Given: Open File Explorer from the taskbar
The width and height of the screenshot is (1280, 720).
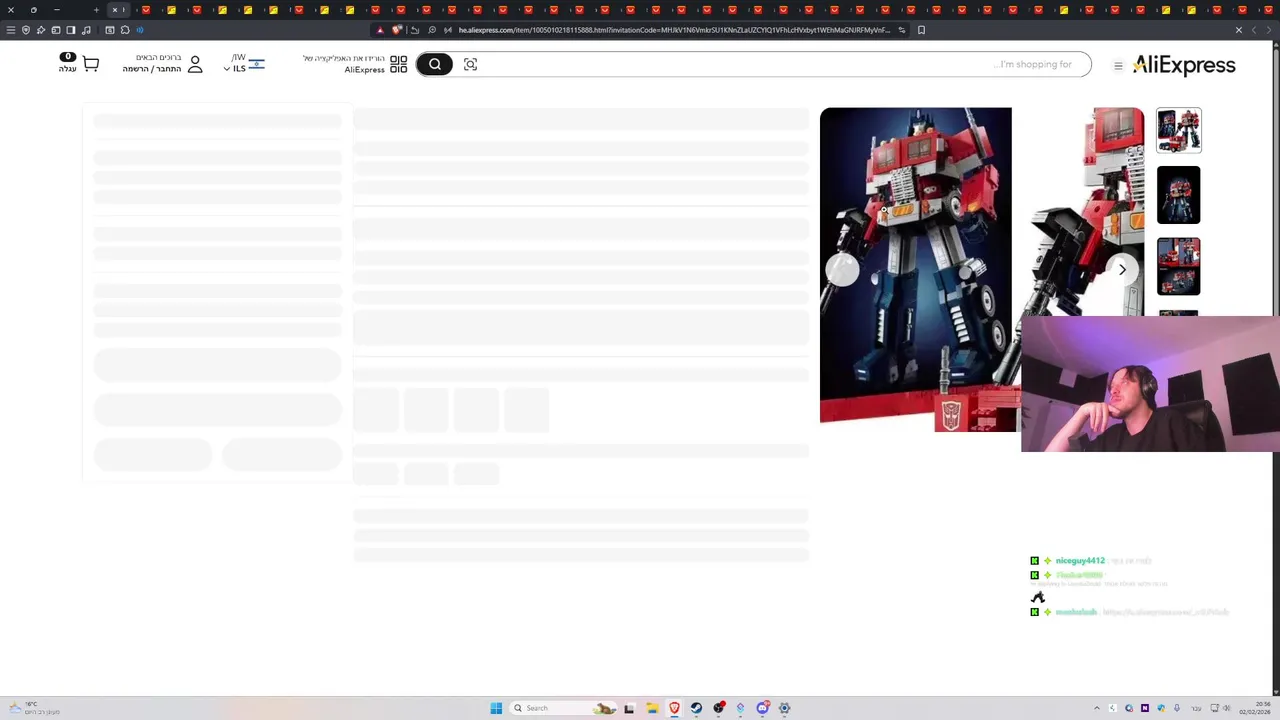Looking at the screenshot, I should [x=652, y=708].
